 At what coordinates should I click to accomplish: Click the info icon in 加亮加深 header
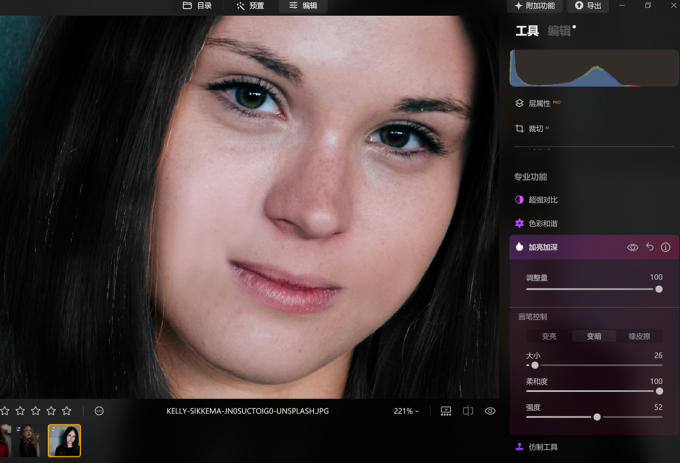(665, 247)
